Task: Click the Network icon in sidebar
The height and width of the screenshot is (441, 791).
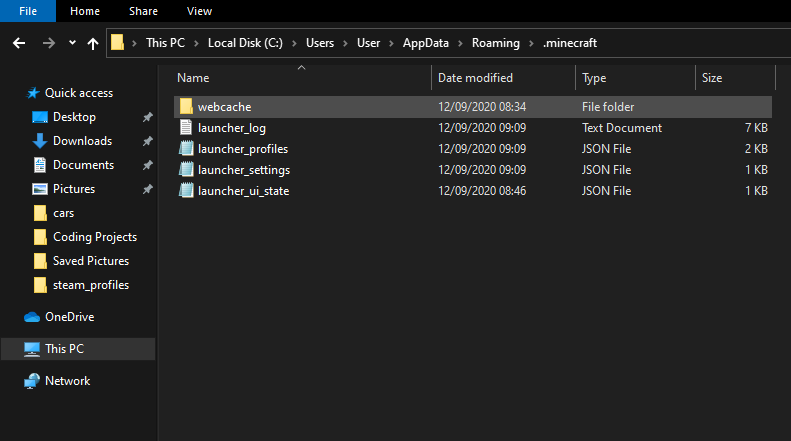Action: [32, 381]
